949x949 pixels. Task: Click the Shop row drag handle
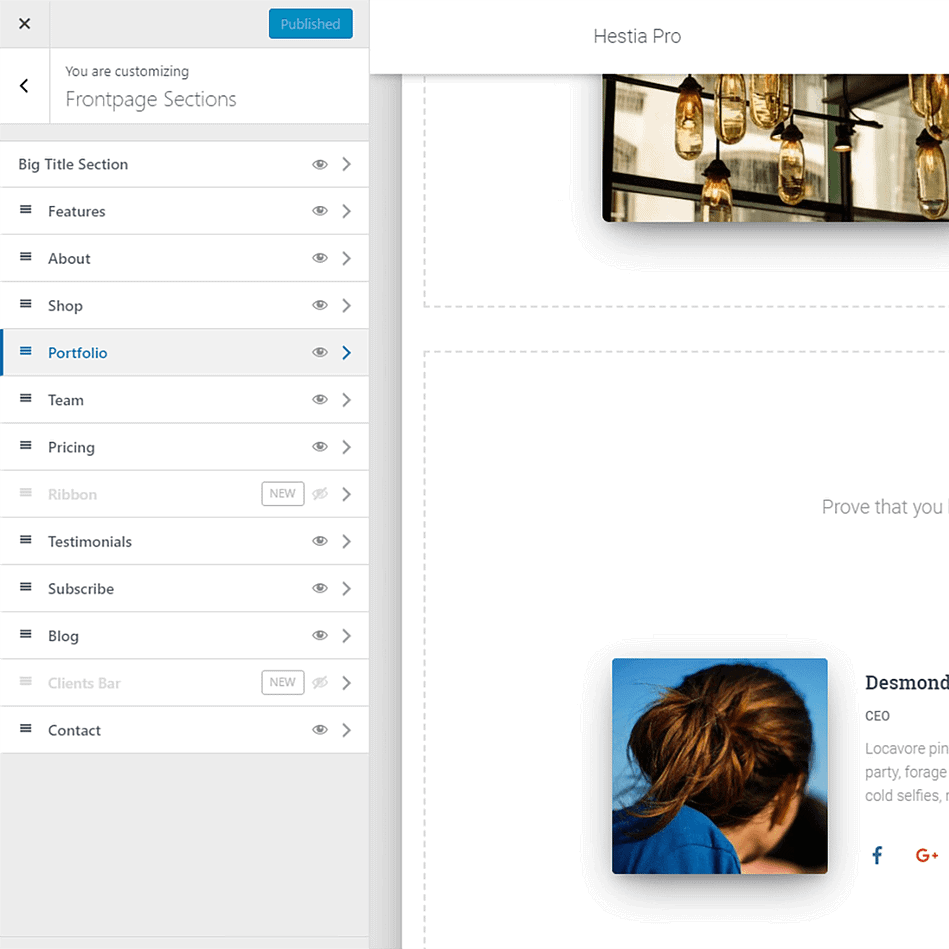tap(25, 304)
